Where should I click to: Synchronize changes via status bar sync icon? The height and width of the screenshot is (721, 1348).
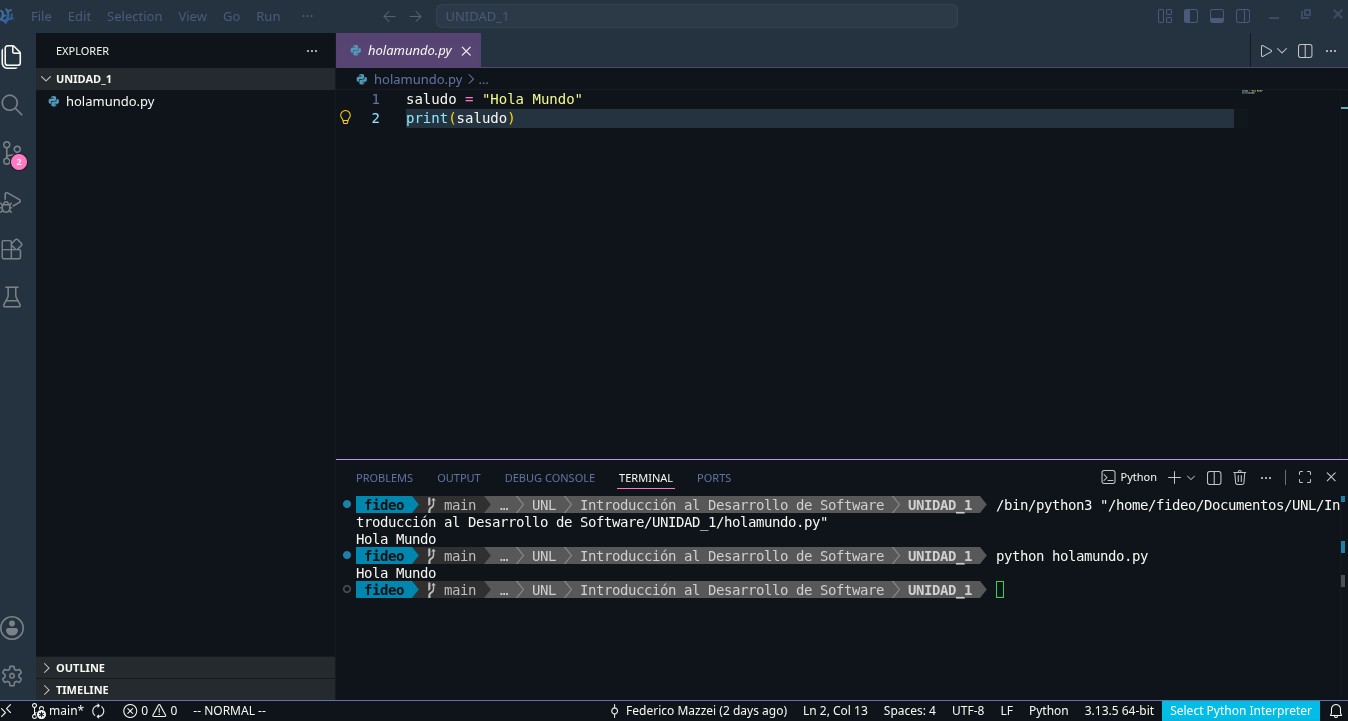[99, 711]
